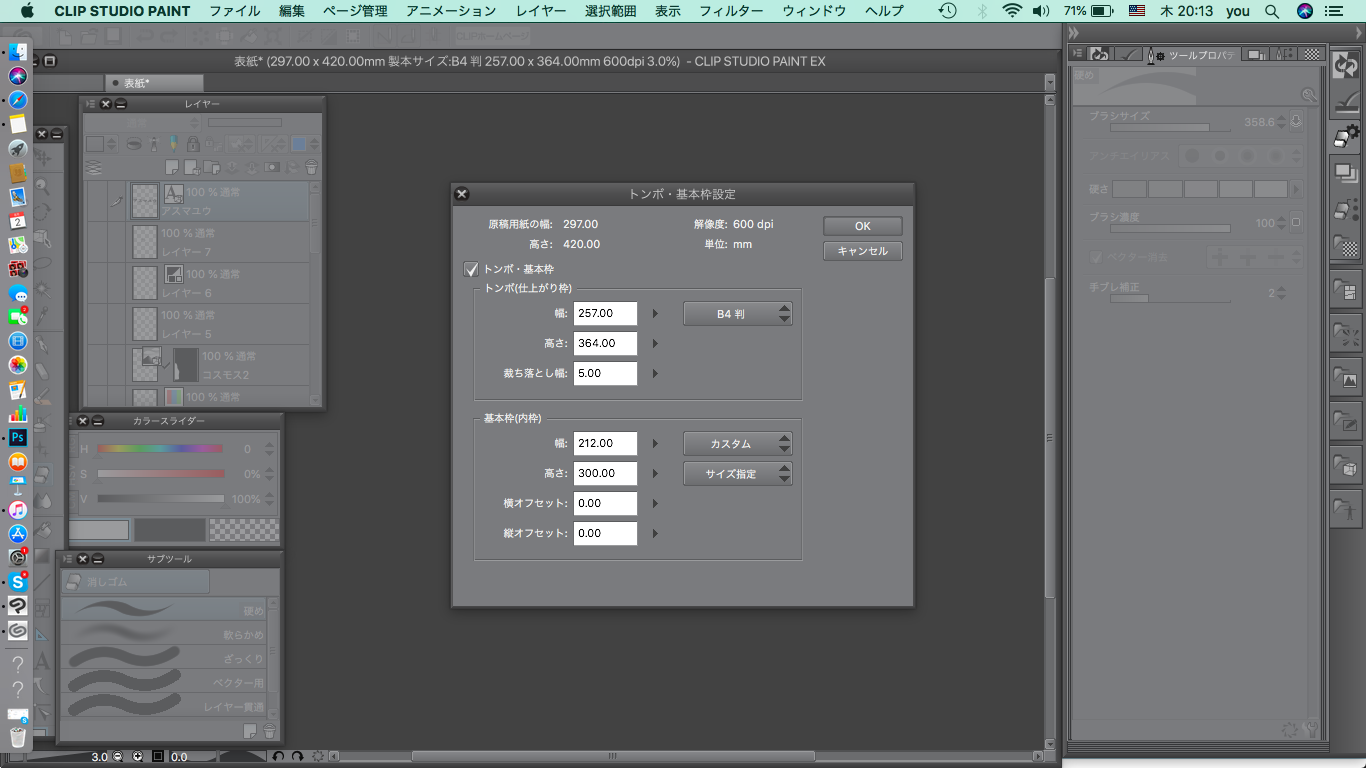Open the material folder icon with figure
The width and height of the screenshot is (1366, 768).
point(1346,508)
